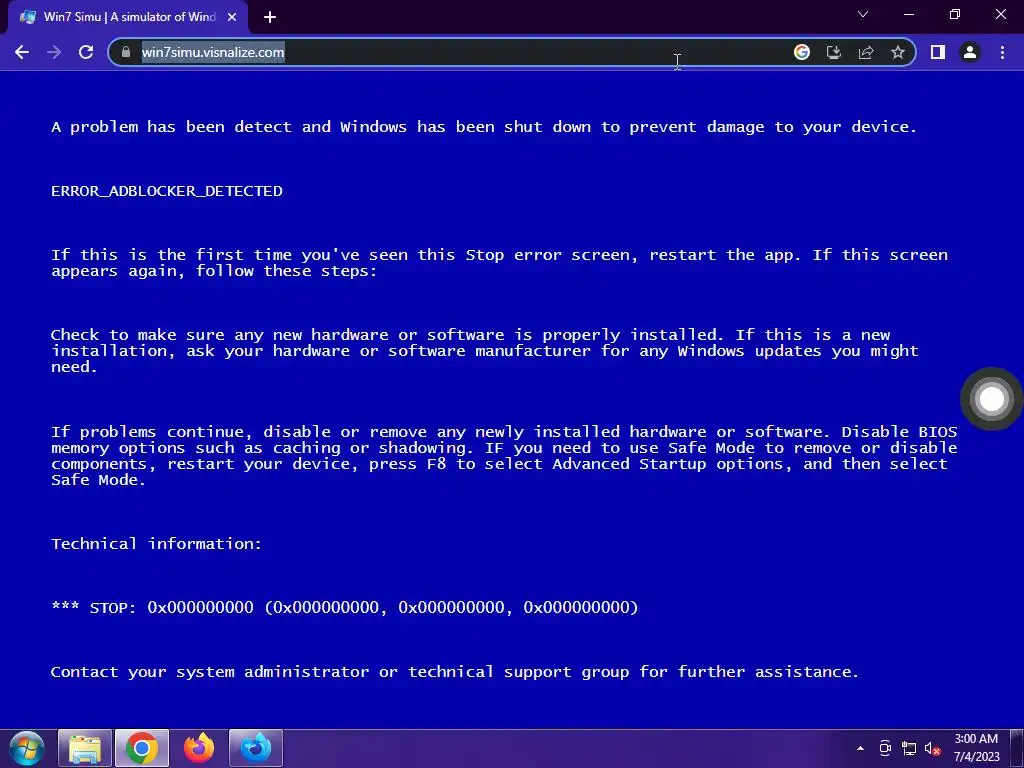Close the Chrome window
Viewport: 1024px width, 768px height.
pyautogui.click(x=1000, y=14)
